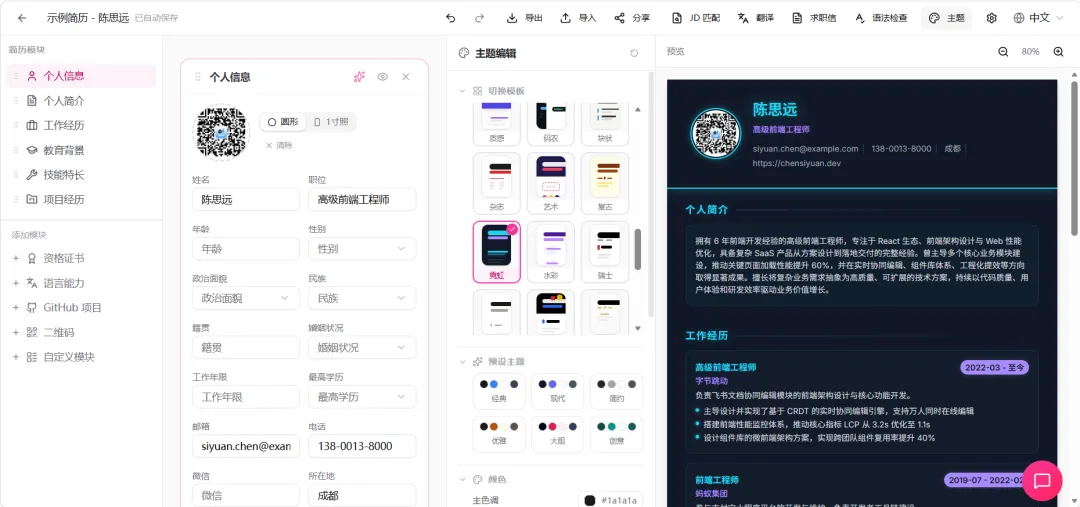Image resolution: width=1080 pixels, height=507 pixels.
Task: Select 教育背景 module in sidebar
Action: 81,150
